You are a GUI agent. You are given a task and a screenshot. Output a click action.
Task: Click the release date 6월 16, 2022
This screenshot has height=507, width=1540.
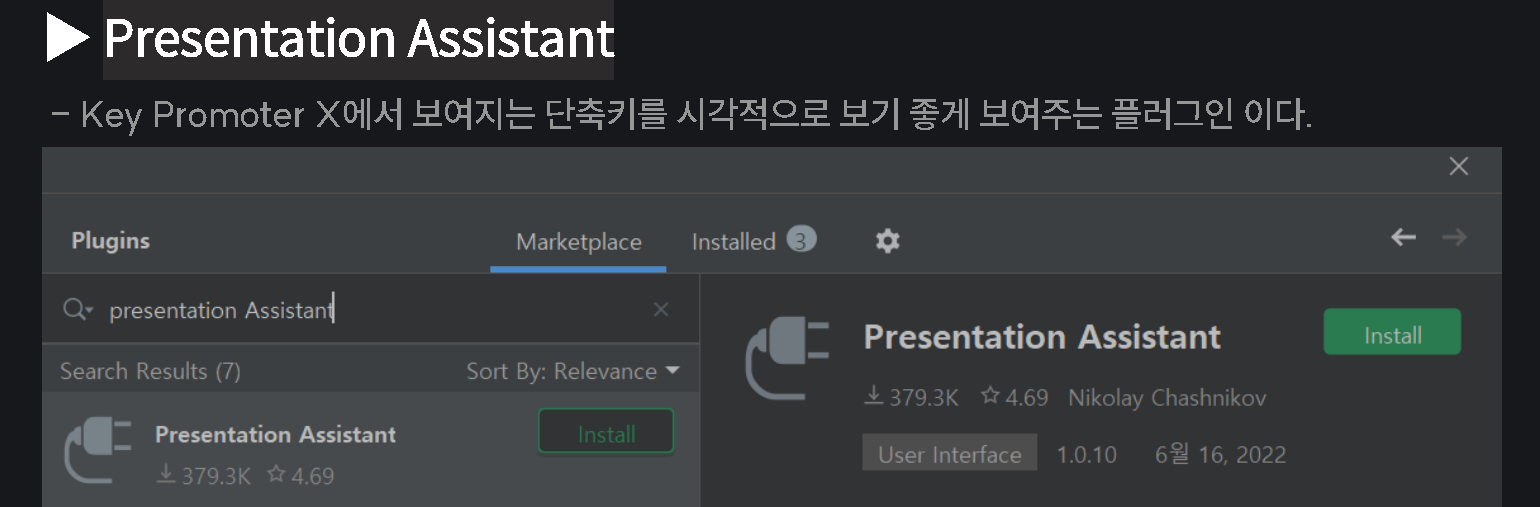pyautogui.click(x=1220, y=455)
